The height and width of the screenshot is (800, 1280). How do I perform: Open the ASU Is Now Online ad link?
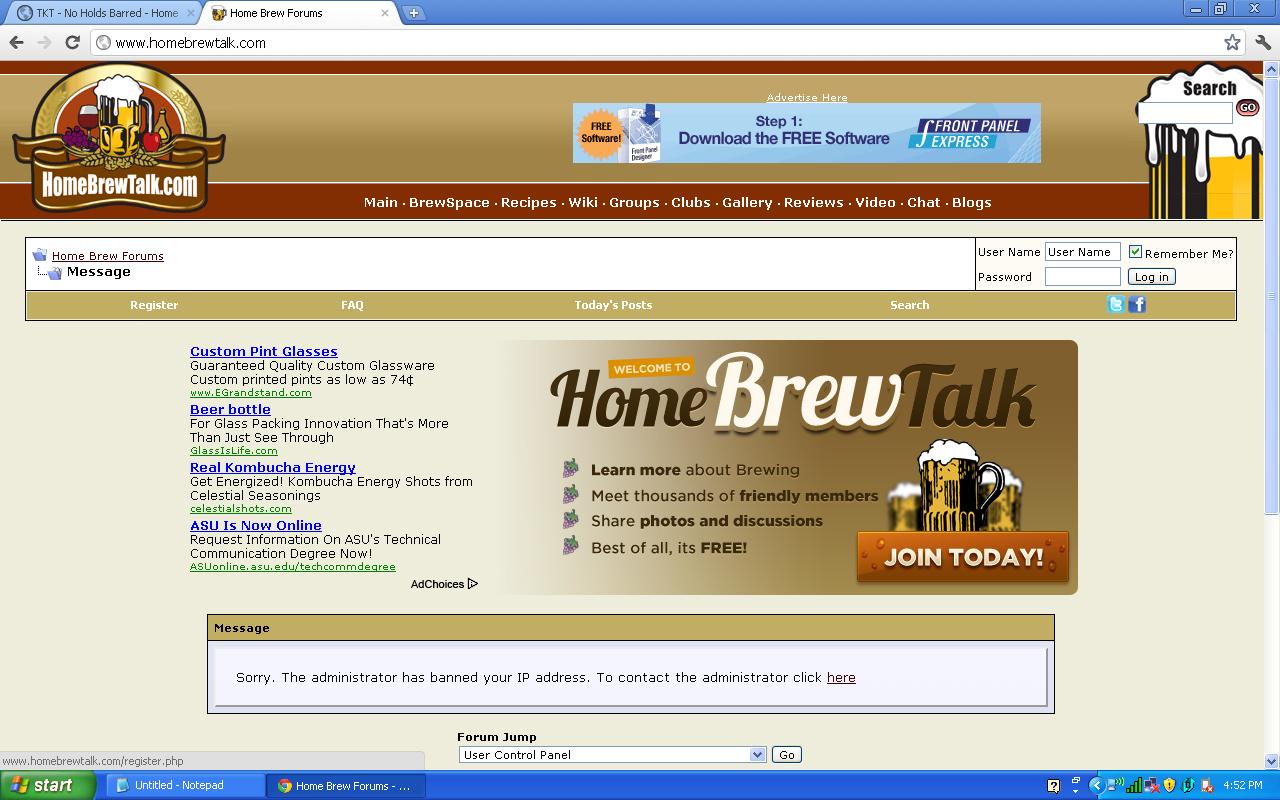click(x=256, y=525)
